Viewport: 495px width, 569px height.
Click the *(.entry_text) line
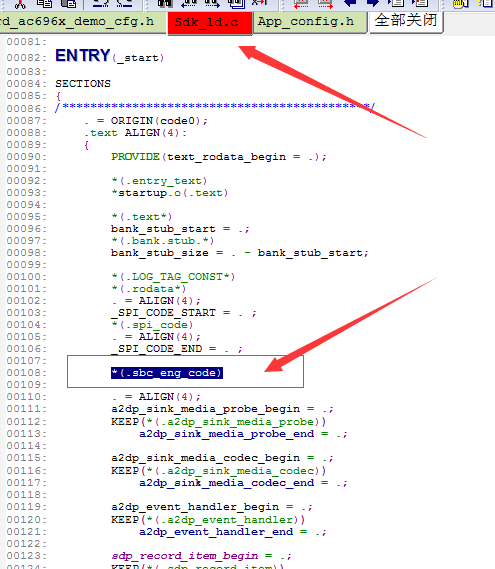(x=159, y=181)
